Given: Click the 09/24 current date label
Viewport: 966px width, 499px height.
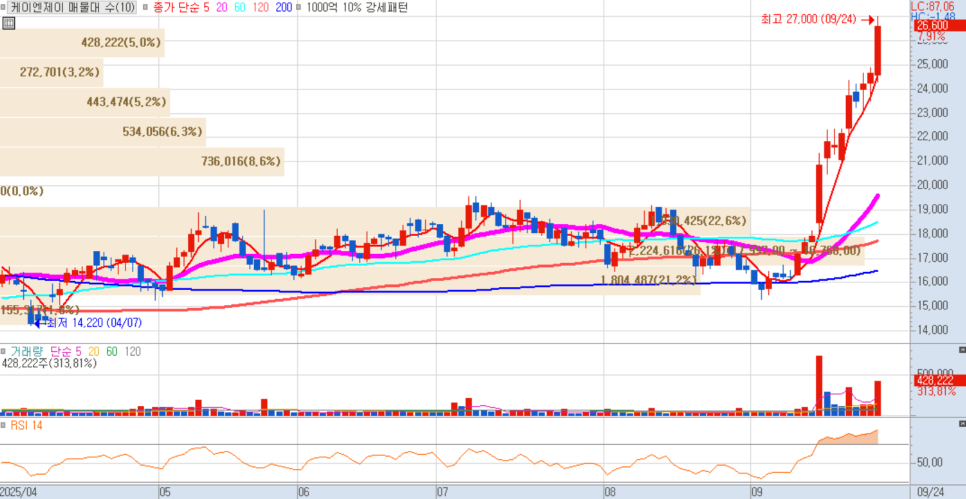Looking at the screenshot, I should tap(930, 492).
